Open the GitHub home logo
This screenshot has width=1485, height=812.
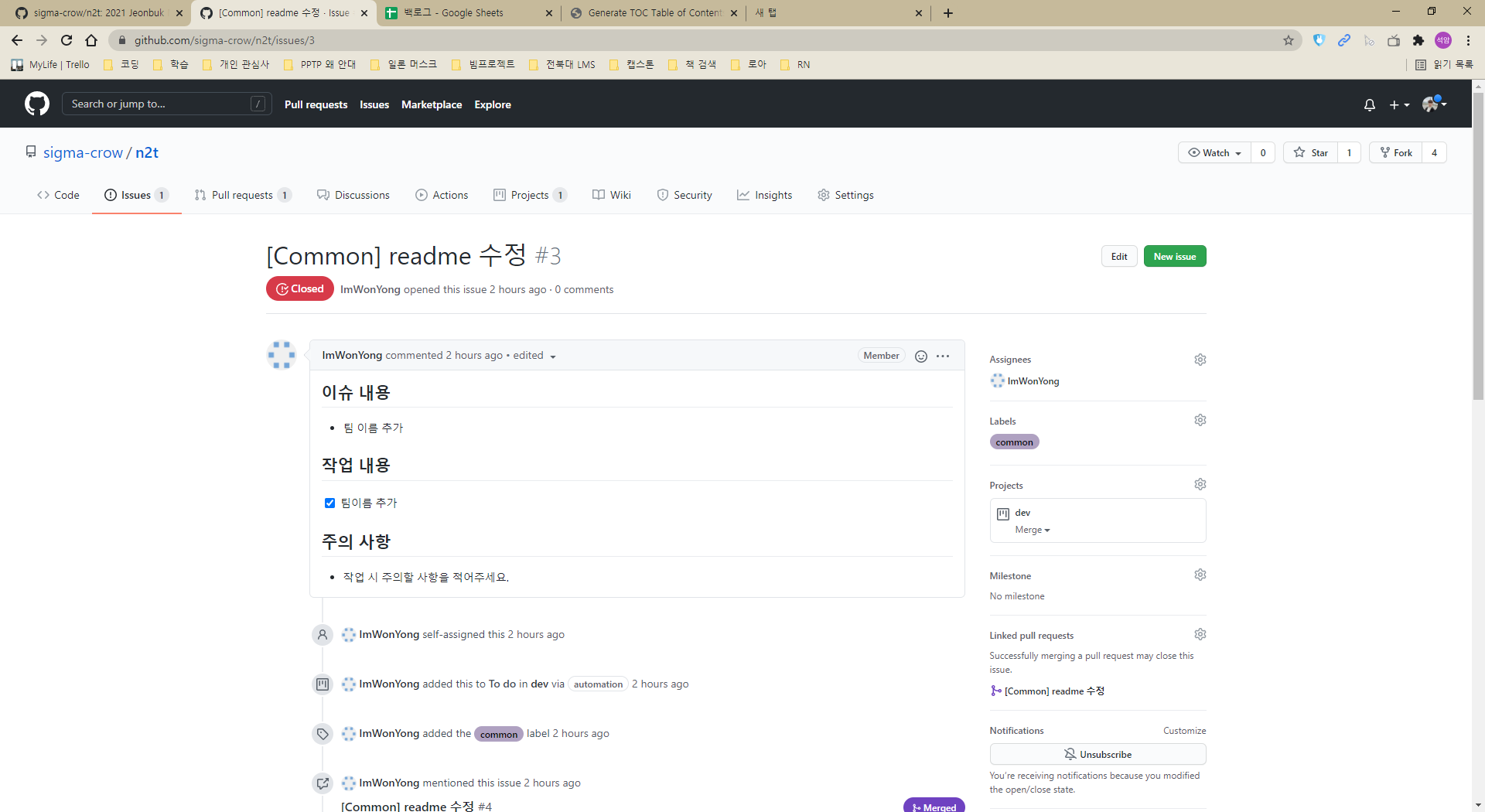[36, 104]
